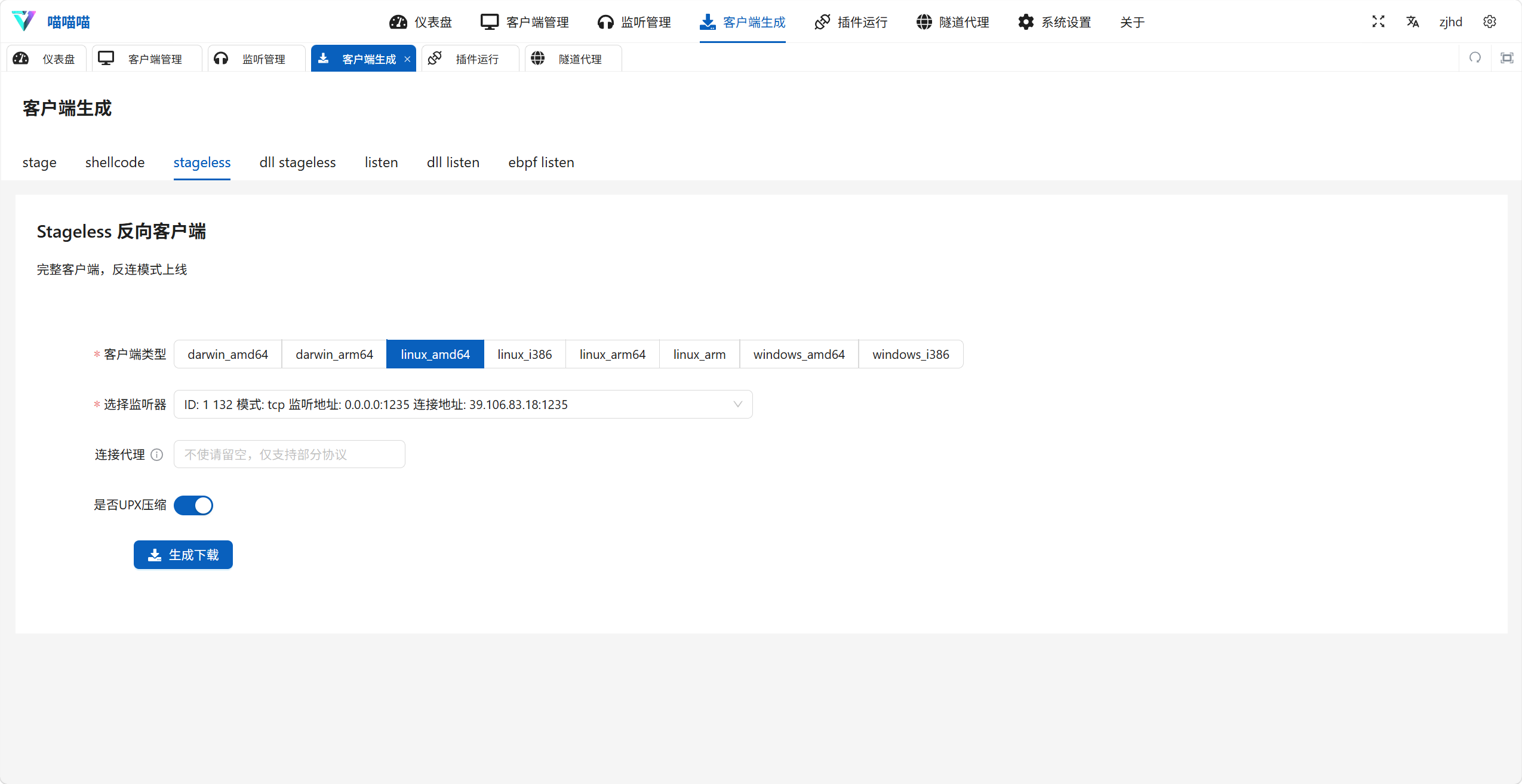Choose darwin_amd64 client type

(x=227, y=354)
